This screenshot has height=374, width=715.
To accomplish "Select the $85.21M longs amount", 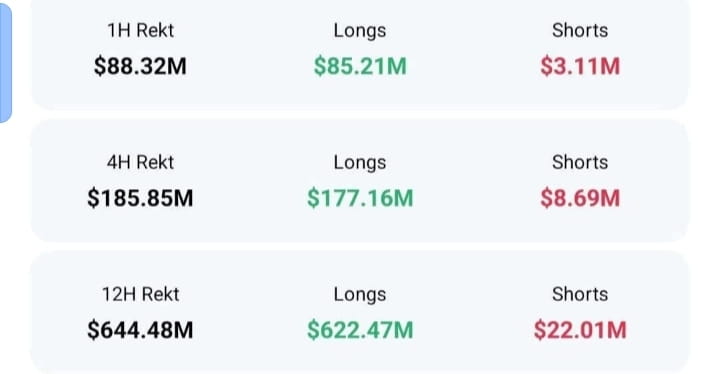I will point(360,66).
